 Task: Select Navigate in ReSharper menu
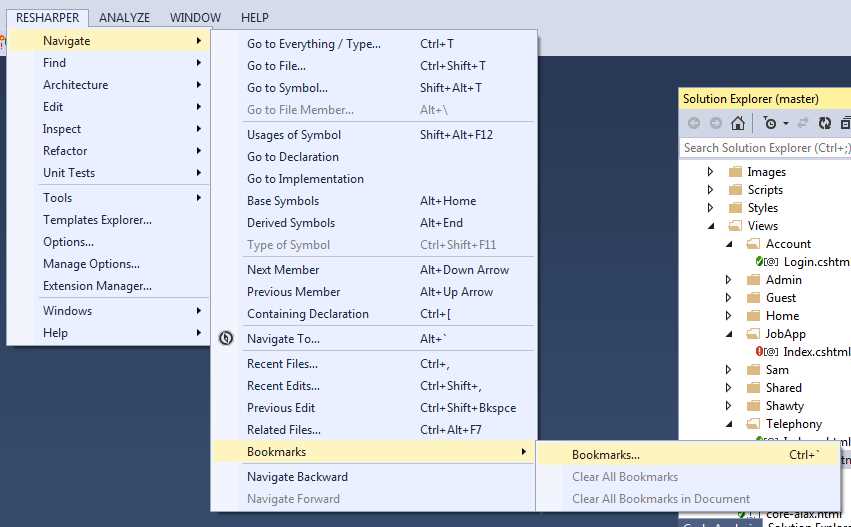click(x=109, y=41)
